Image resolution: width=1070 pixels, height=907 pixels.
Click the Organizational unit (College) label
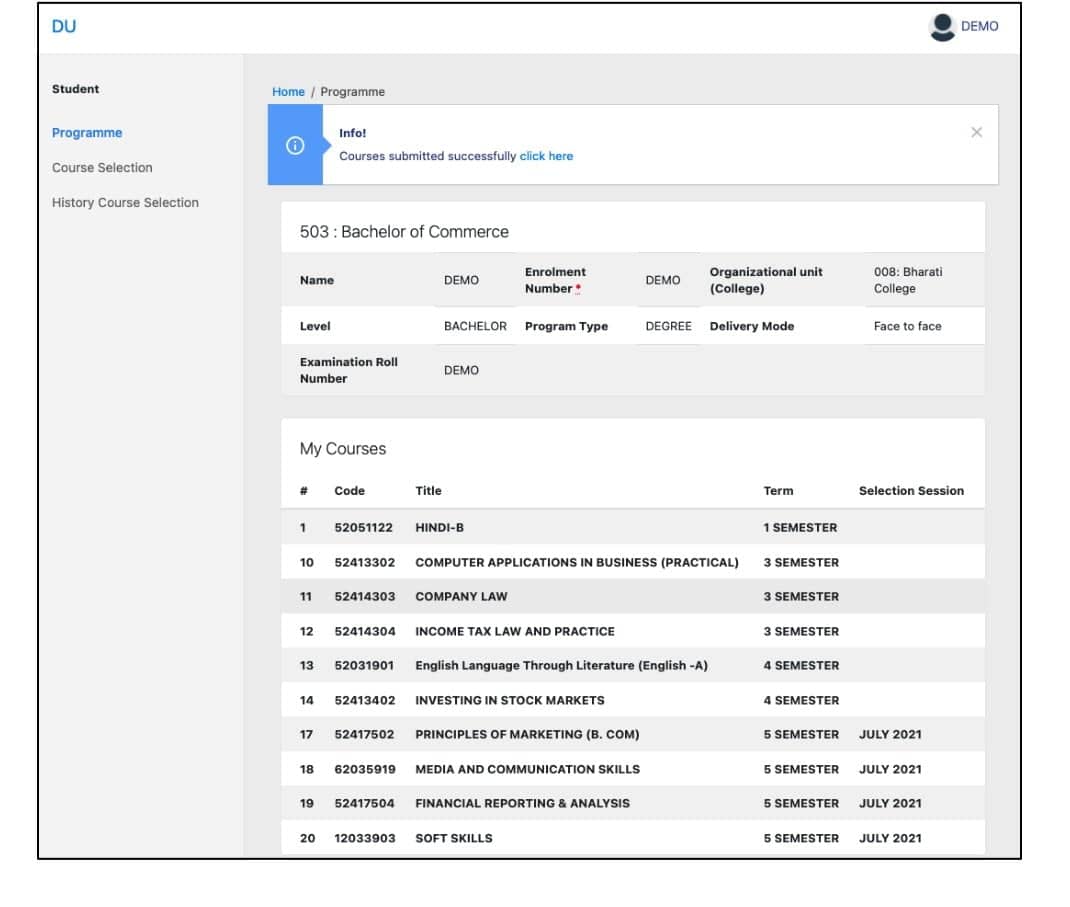766,280
